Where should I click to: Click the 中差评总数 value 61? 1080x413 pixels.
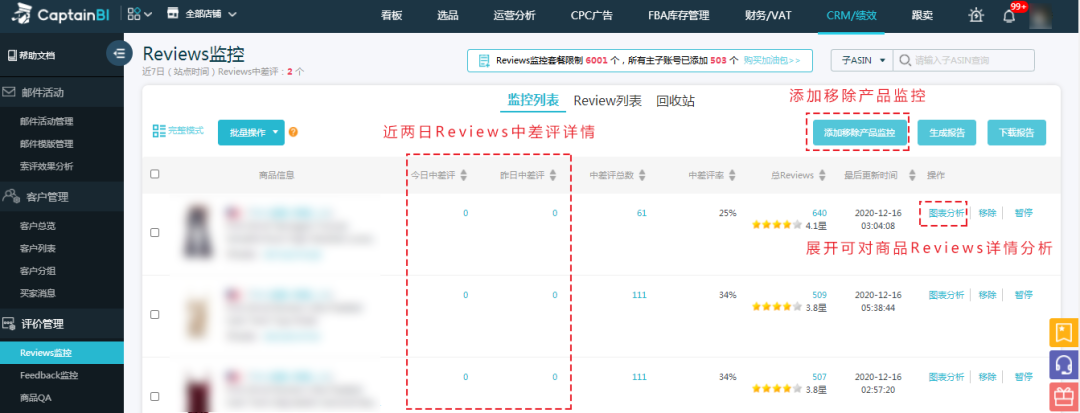641,213
